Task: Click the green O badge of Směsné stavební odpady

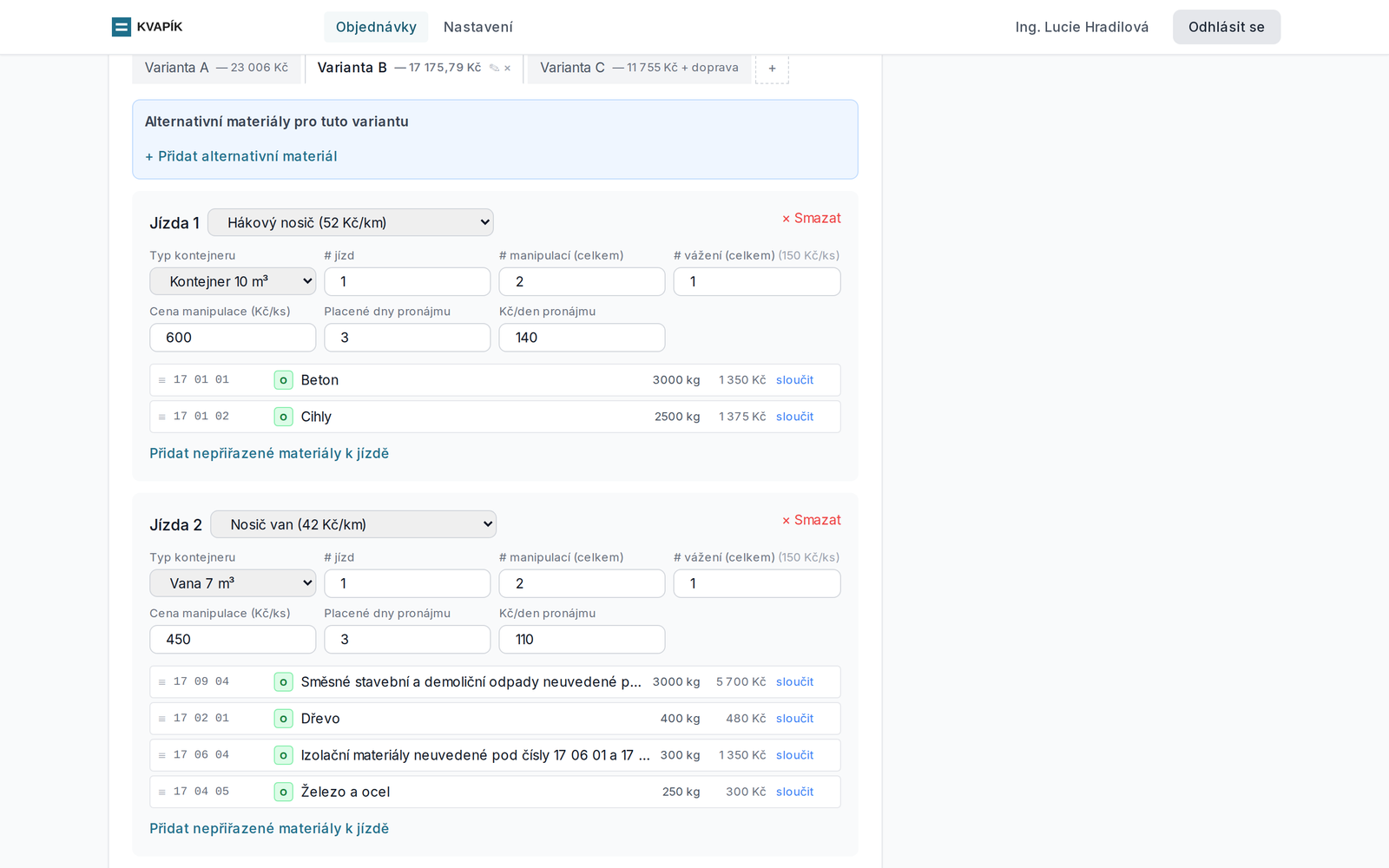Action: point(283,682)
